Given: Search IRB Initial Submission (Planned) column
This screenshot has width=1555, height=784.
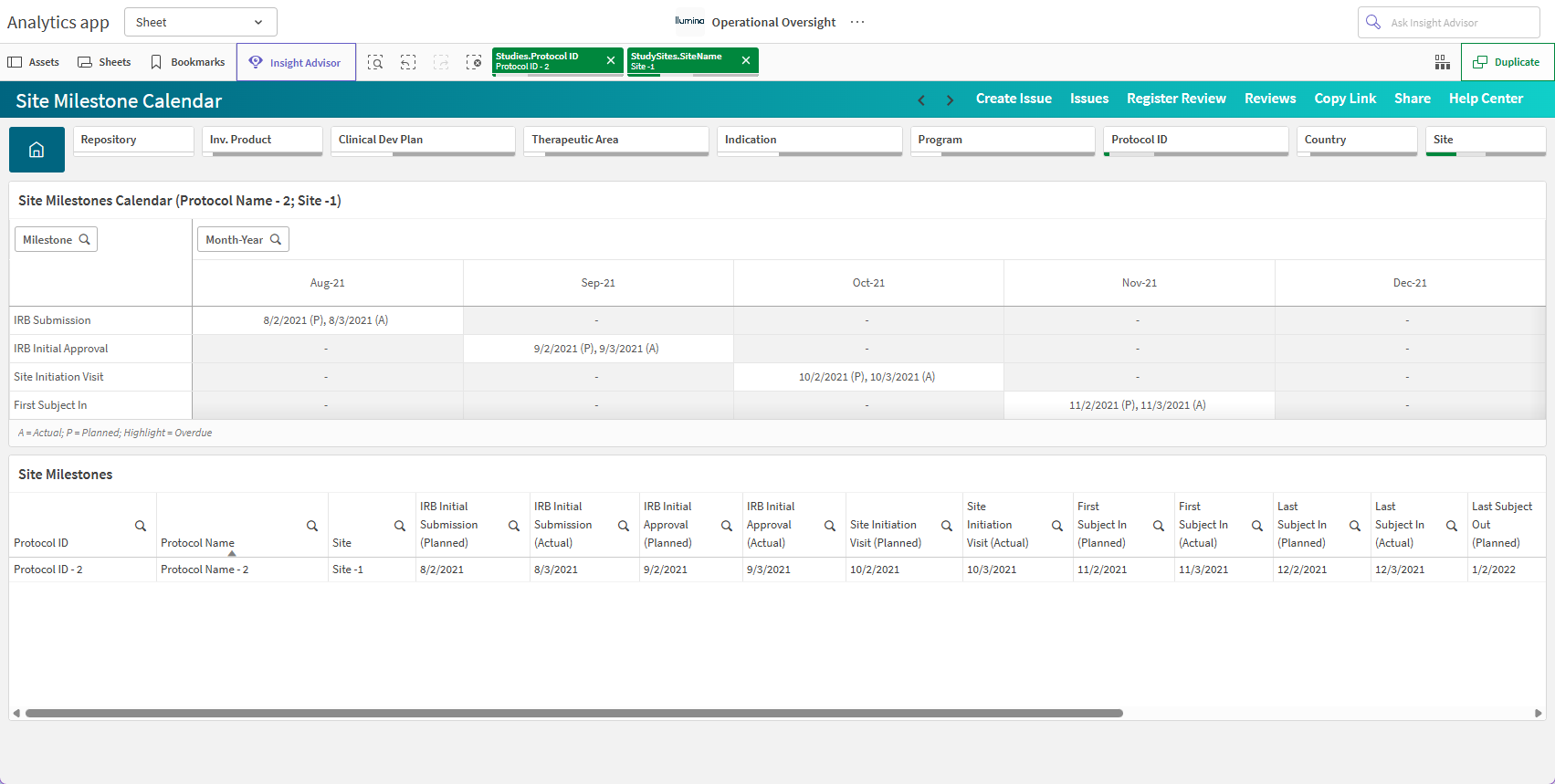Looking at the screenshot, I should tap(514, 526).
